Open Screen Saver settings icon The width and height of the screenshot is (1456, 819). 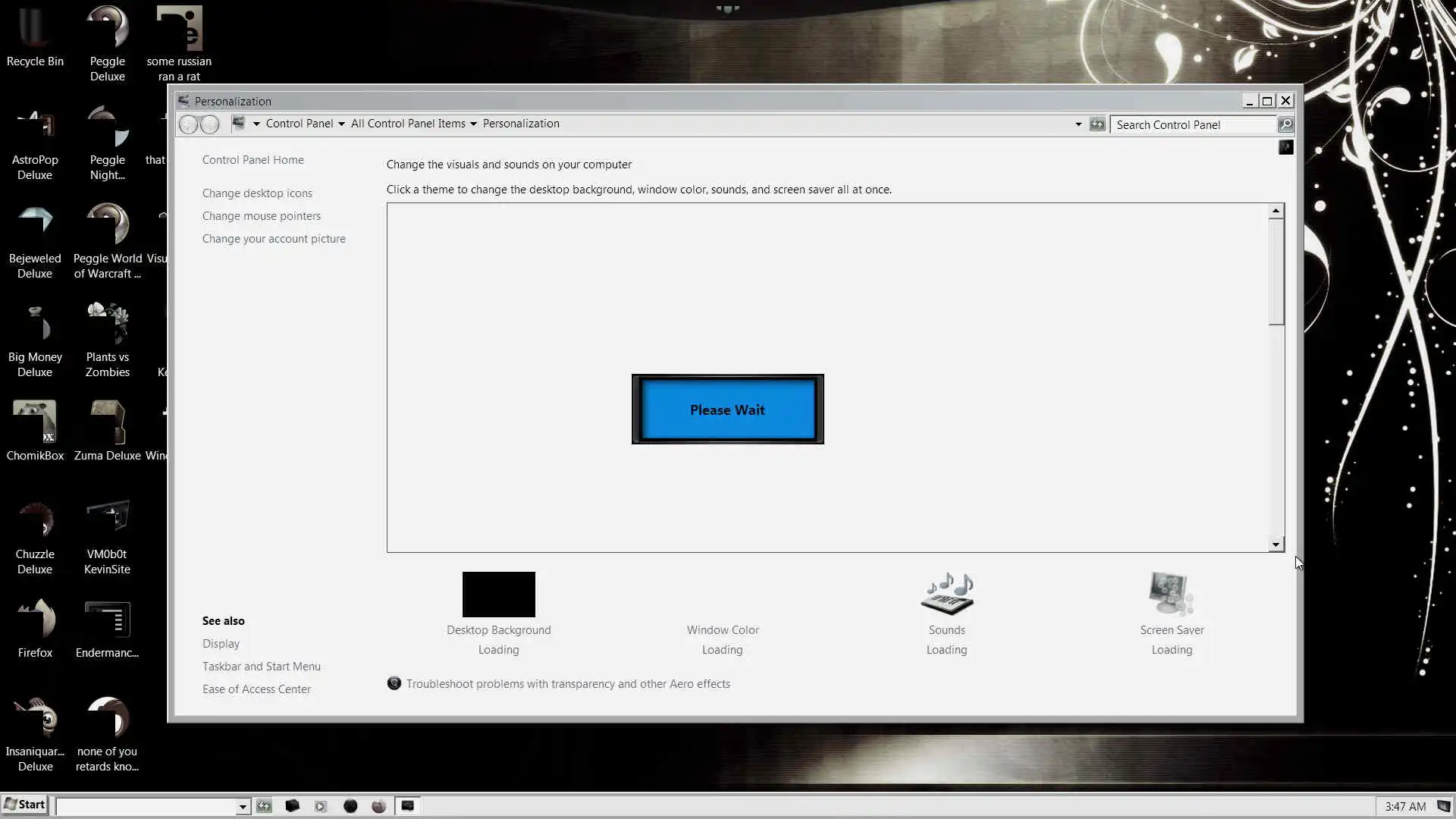click(1171, 594)
